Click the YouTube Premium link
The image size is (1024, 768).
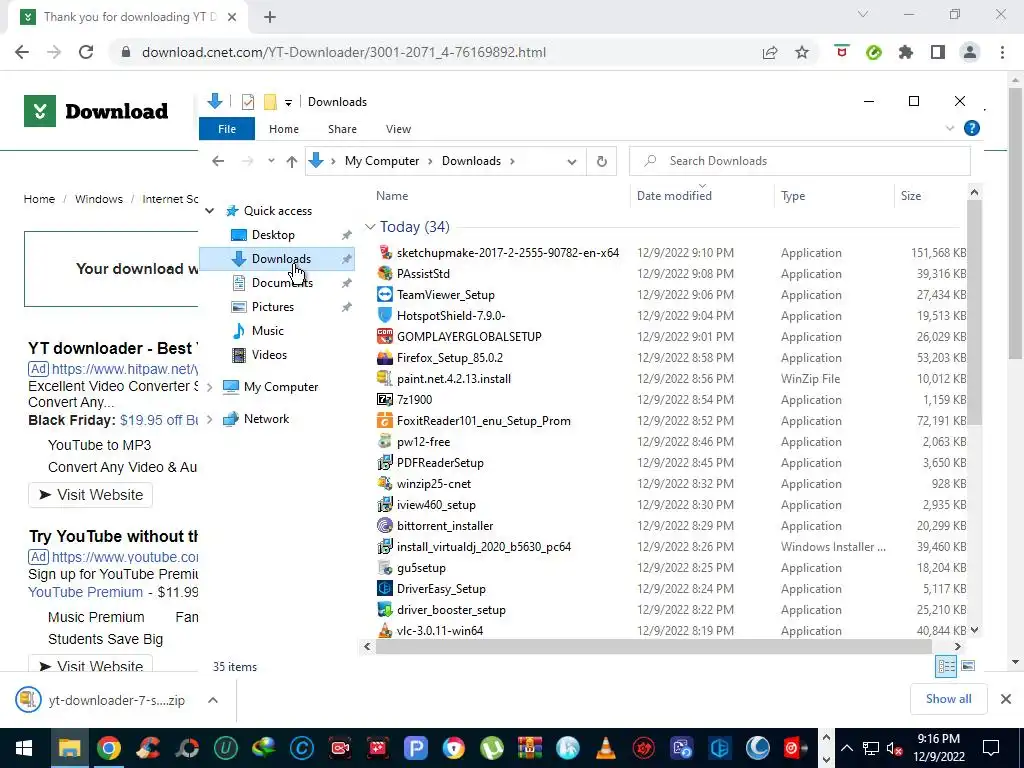pyautogui.click(x=86, y=592)
